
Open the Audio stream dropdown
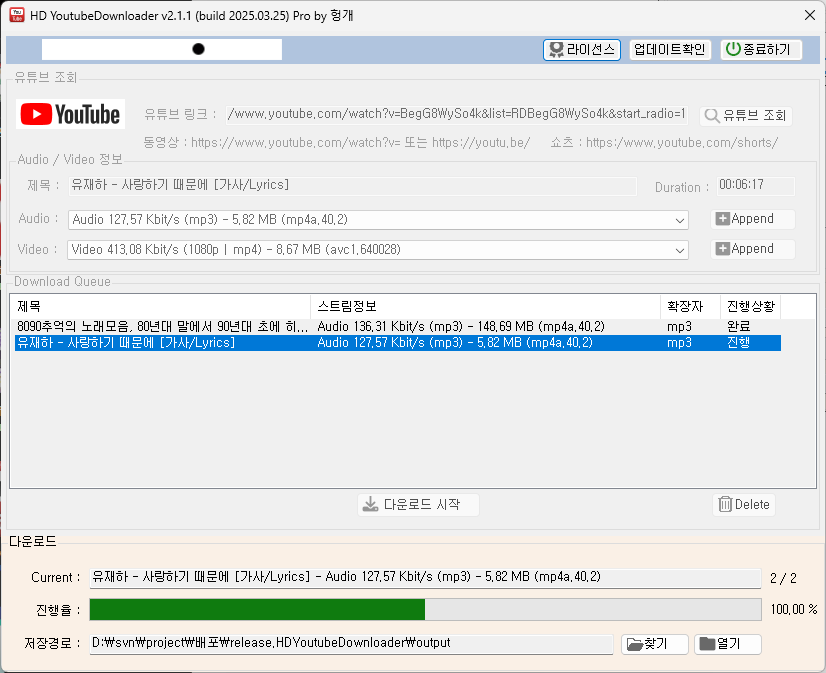[x=378, y=220]
